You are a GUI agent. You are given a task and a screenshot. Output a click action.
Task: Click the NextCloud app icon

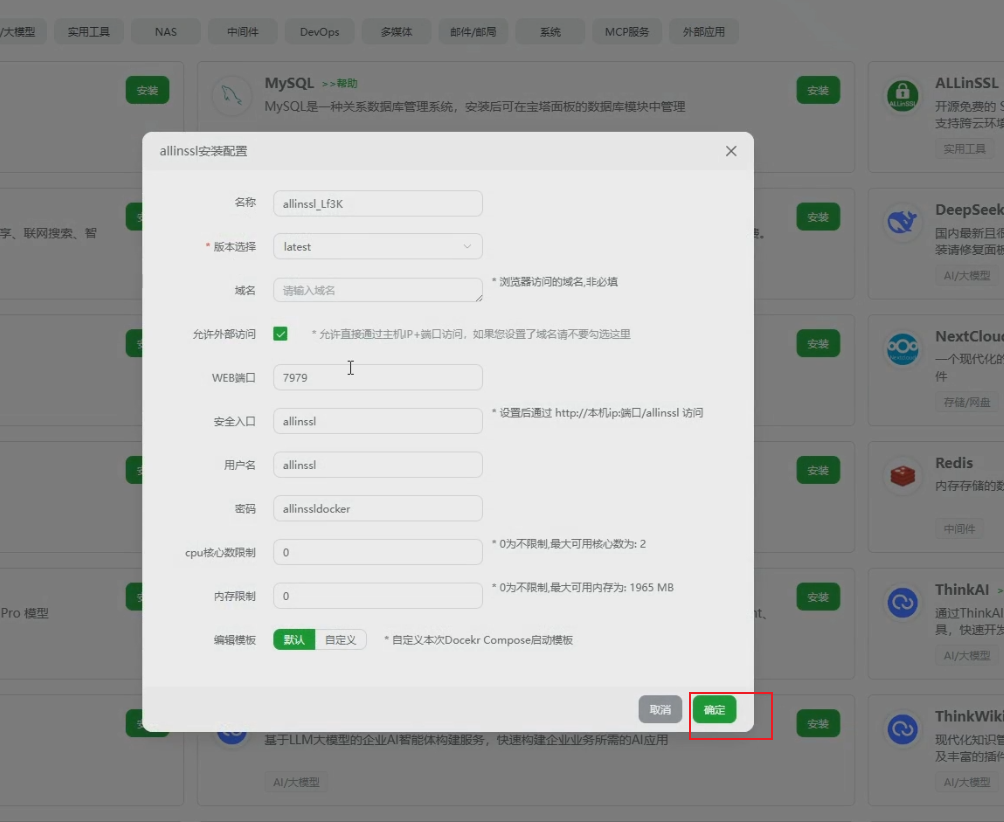pos(902,350)
